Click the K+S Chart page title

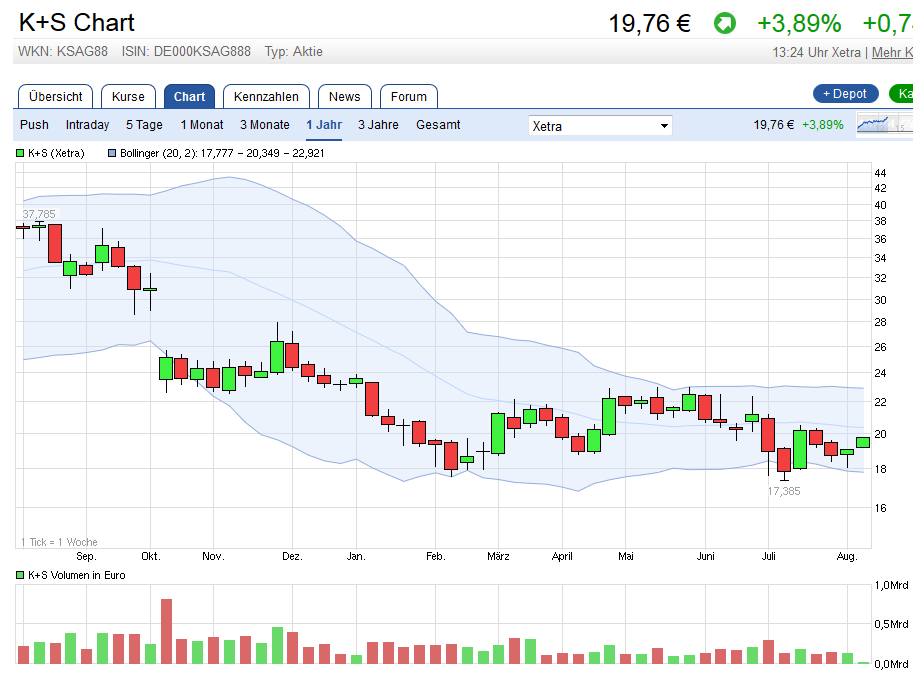click(77, 23)
